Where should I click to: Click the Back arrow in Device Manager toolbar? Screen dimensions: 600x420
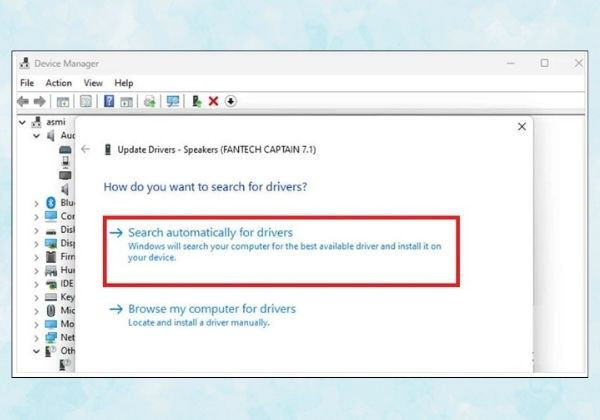tap(23, 101)
